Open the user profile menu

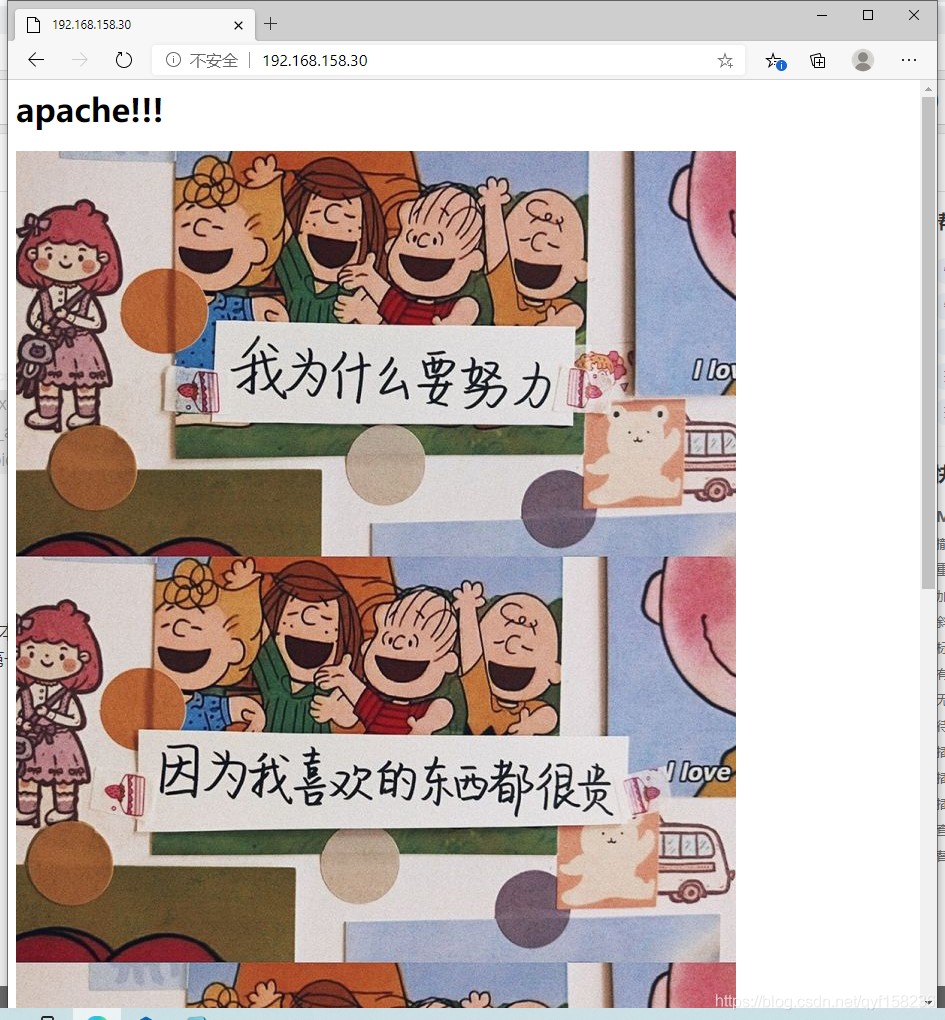863,60
